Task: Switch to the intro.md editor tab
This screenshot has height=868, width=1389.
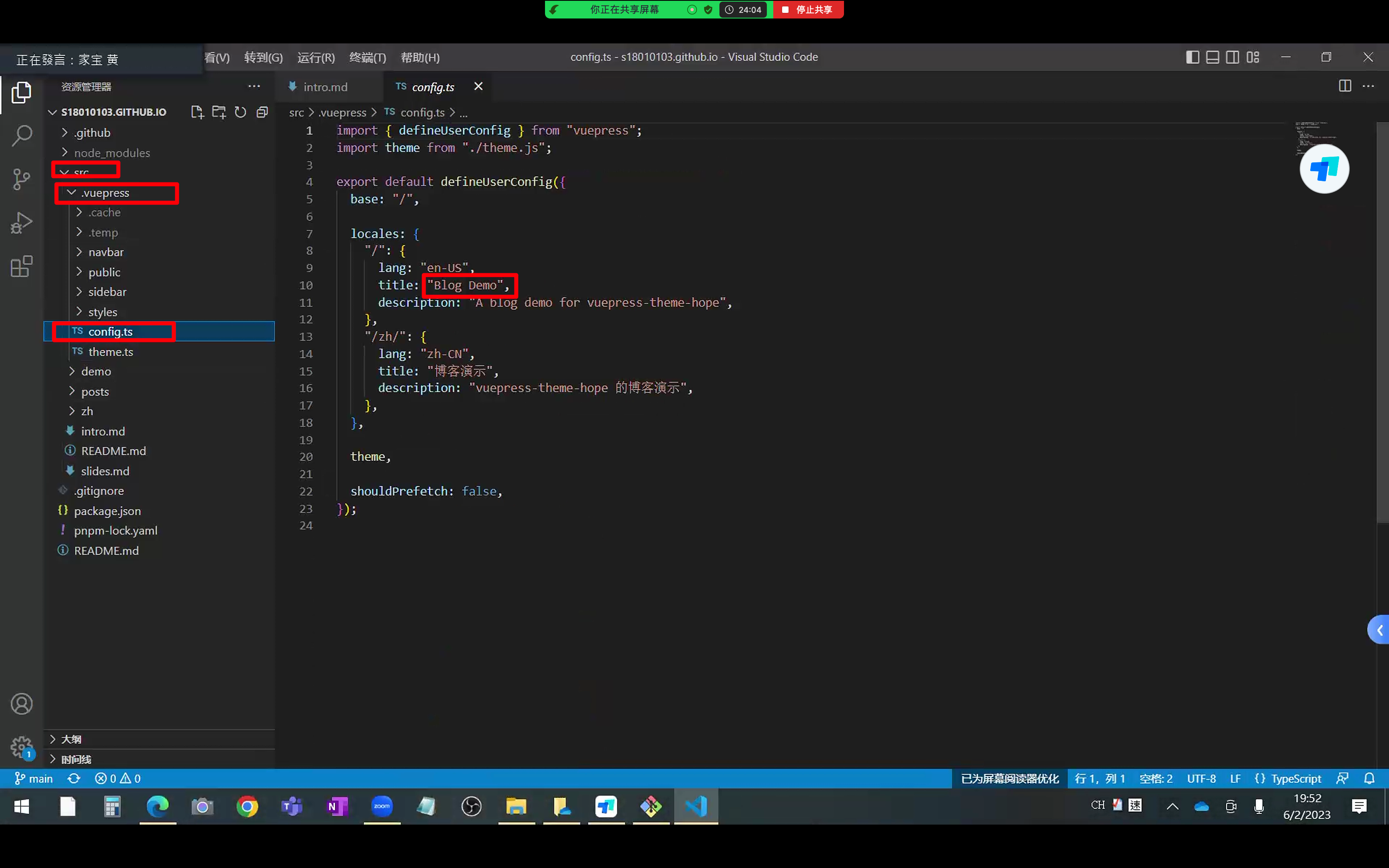Action: pyautogui.click(x=326, y=87)
